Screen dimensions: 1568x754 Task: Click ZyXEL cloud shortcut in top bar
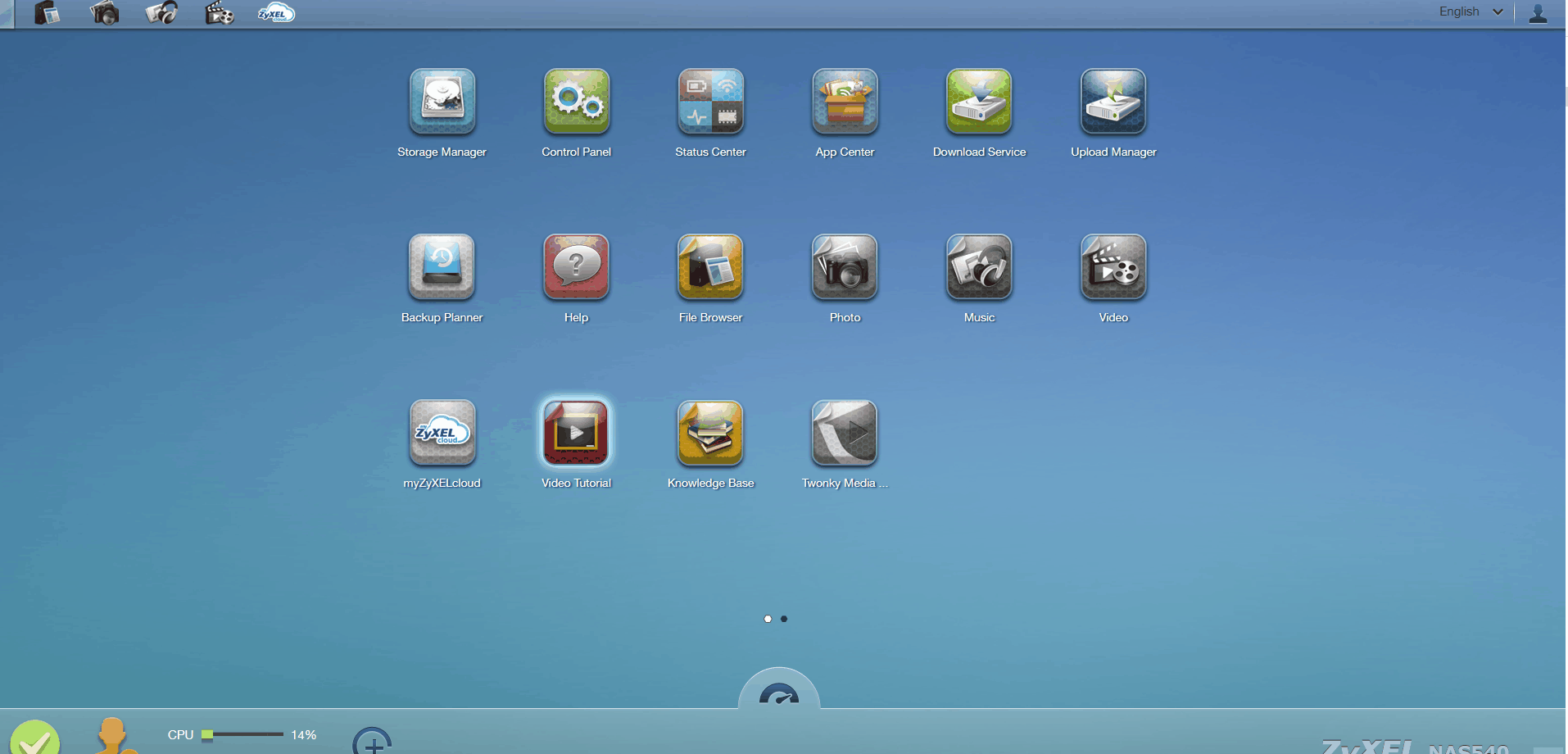click(x=276, y=13)
